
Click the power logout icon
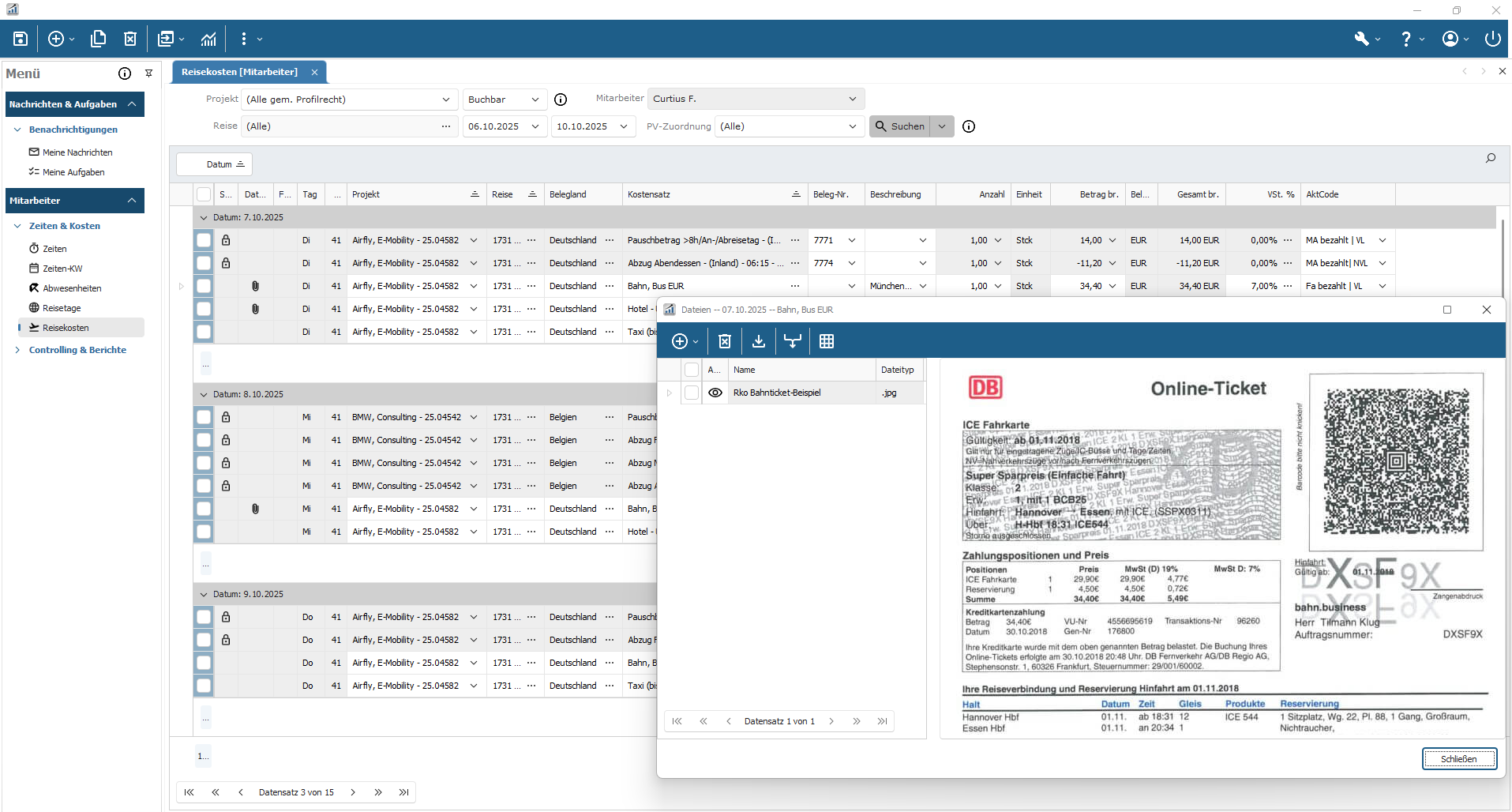[1491, 39]
